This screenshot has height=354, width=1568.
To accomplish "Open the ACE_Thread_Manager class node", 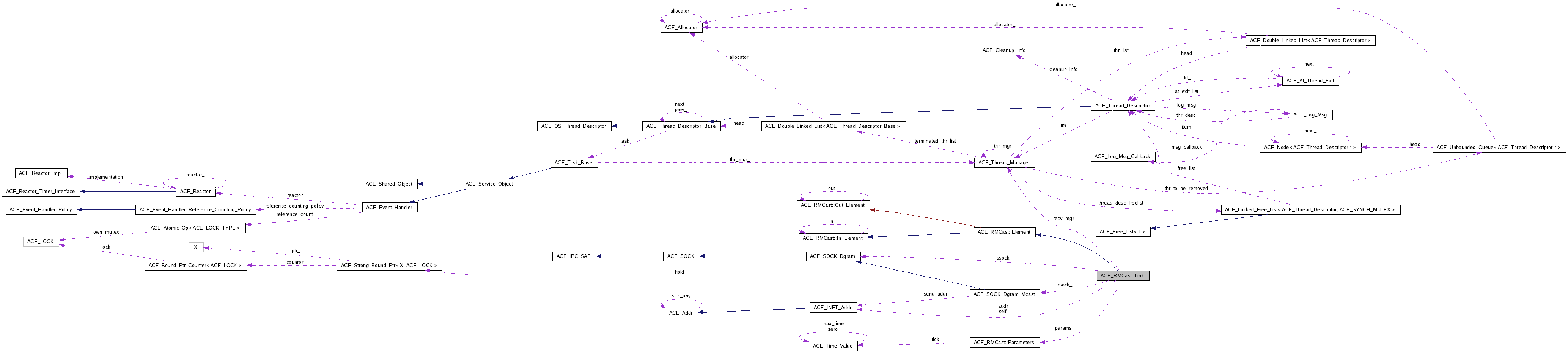I will (1004, 162).
